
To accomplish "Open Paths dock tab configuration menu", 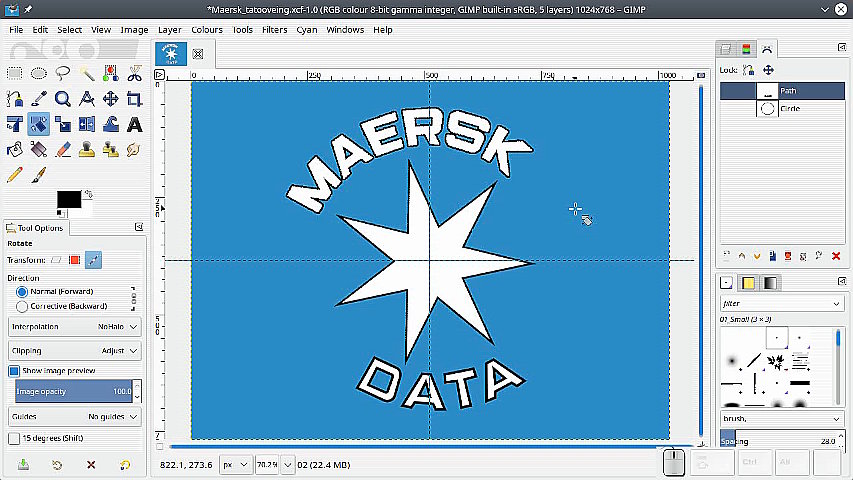I will [x=842, y=47].
